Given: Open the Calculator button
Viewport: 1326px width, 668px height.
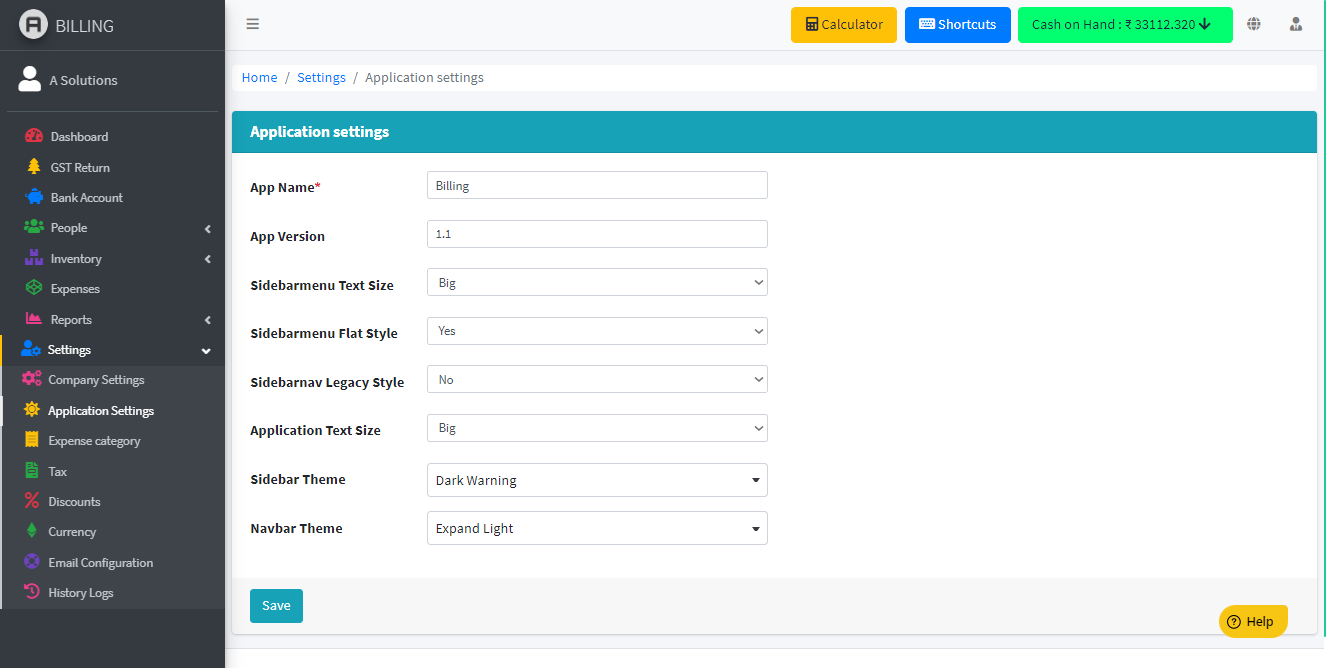Looking at the screenshot, I should pyautogui.click(x=844, y=25).
